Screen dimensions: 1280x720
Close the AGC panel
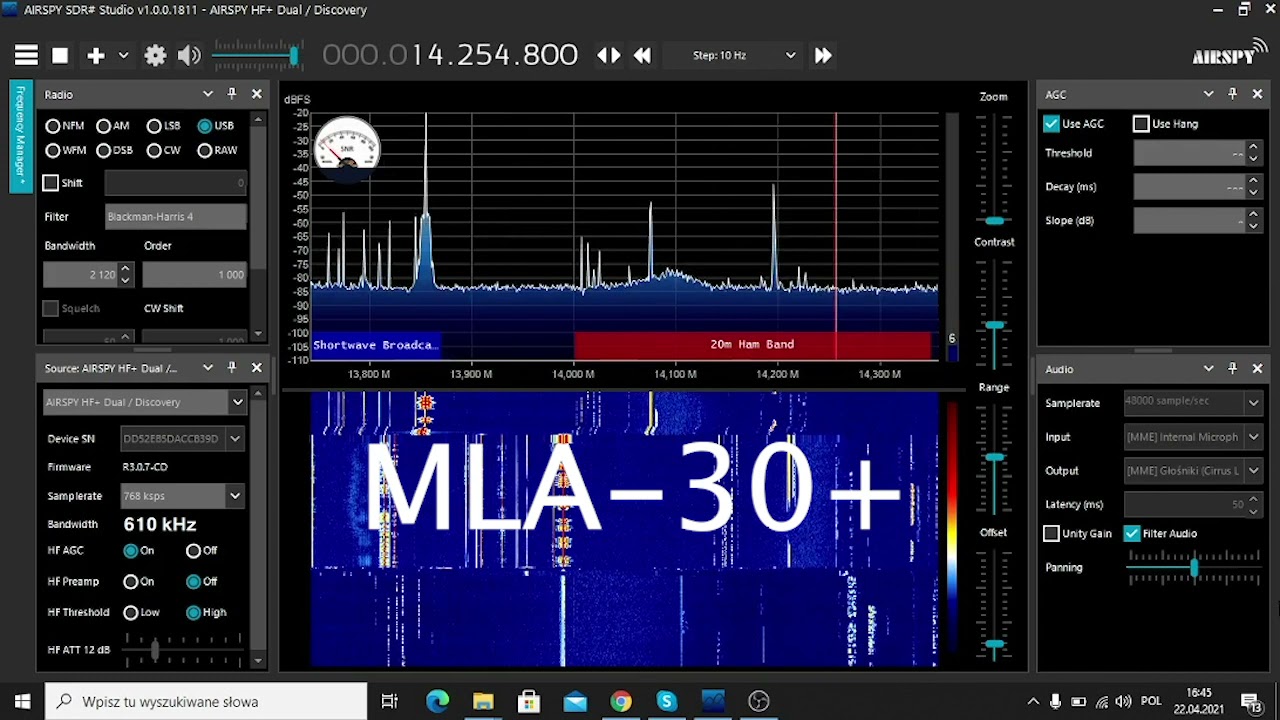1257,94
